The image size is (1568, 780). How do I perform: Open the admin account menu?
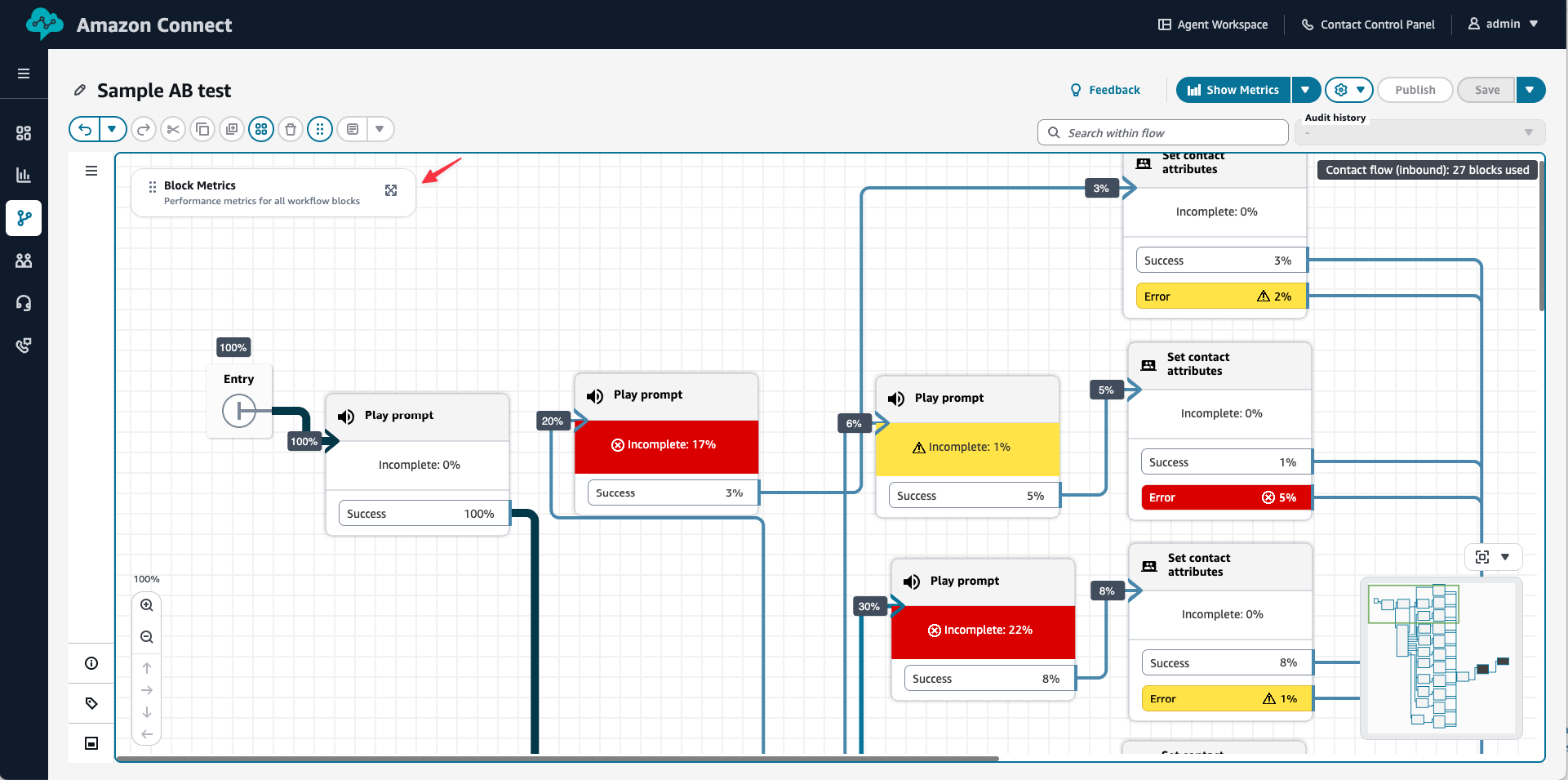click(1503, 24)
